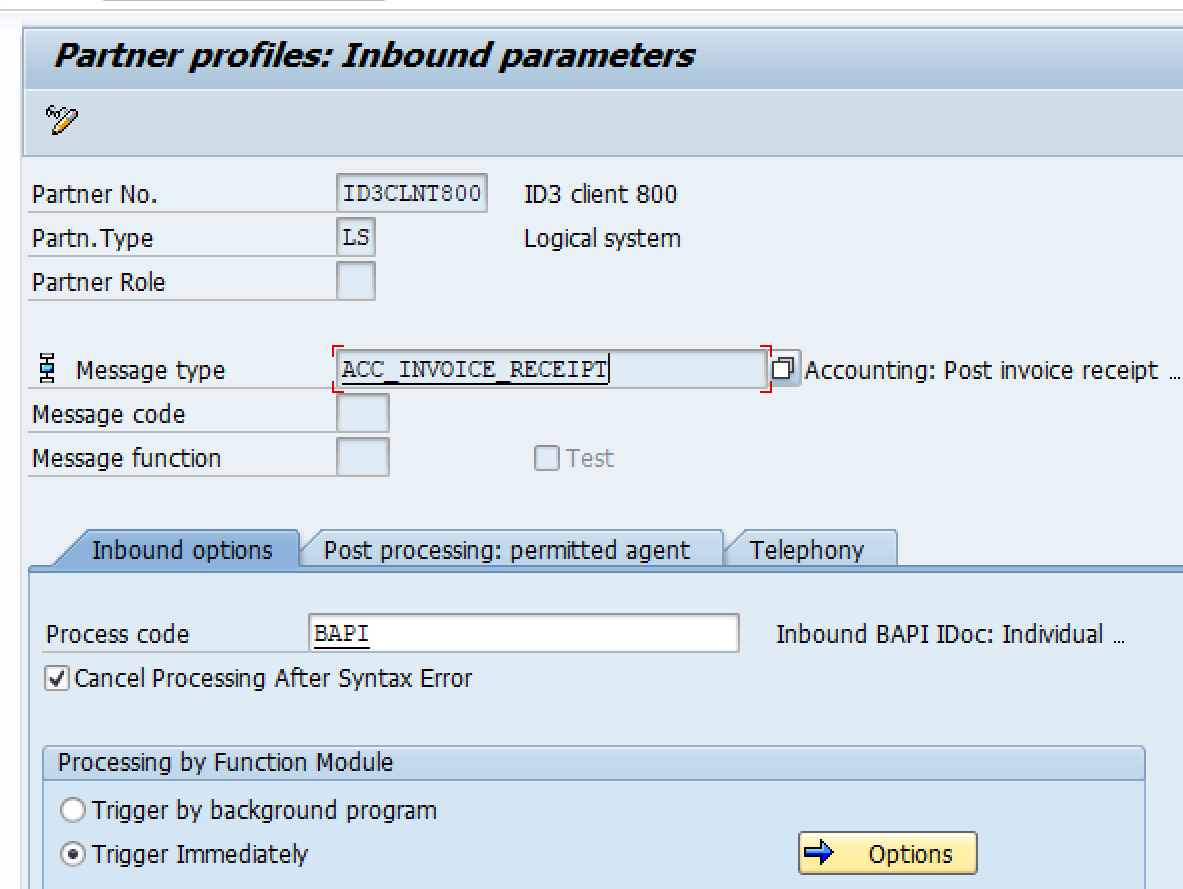Click the empty Partner Role field
The width and height of the screenshot is (1183, 889).
(x=356, y=282)
